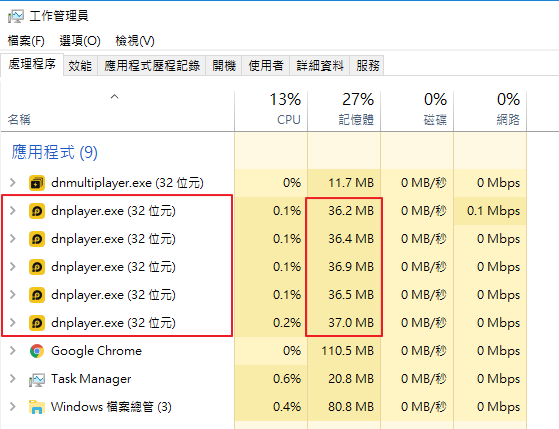Image resolution: width=559 pixels, height=429 pixels.
Task: Expand dnplayer.exe row with 36.2 MB
Action: [x=13, y=211]
